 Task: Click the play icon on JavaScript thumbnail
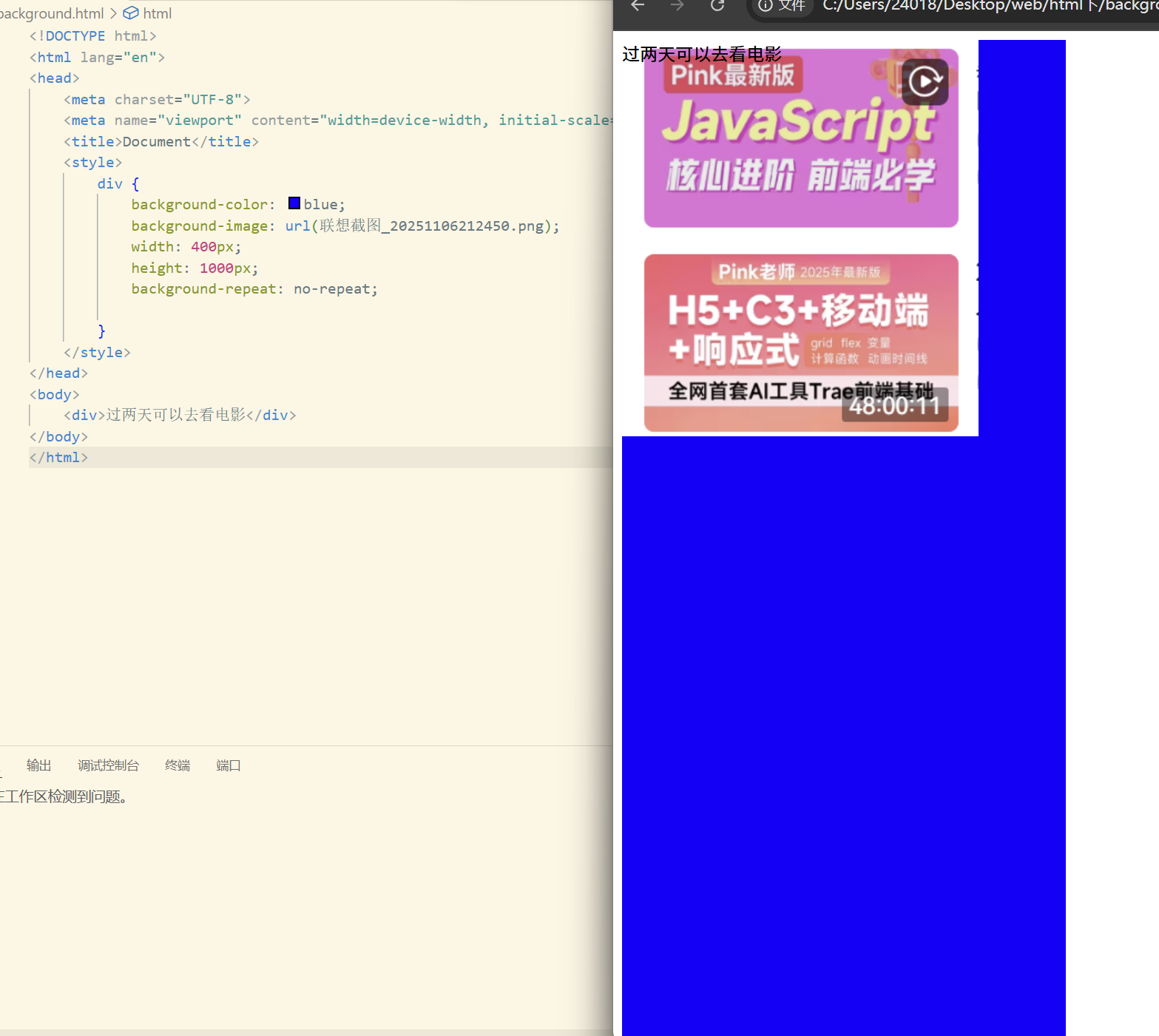(x=925, y=81)
